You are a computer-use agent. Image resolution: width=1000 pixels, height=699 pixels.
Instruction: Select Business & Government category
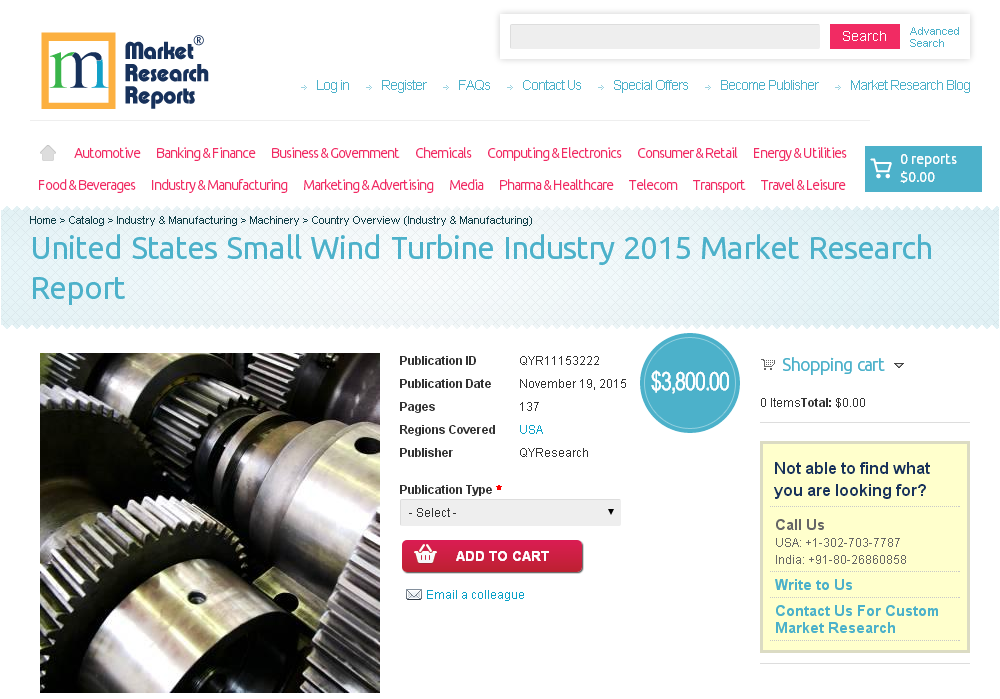click(x=335, y=153)
